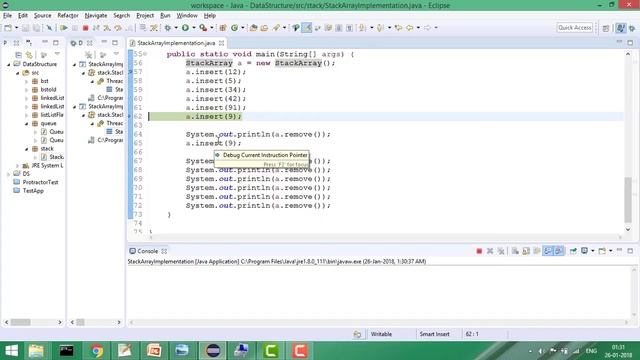Click the Forward navigation arrow icon
Viewport: 640px width, 360px height.
click(427, 28)
